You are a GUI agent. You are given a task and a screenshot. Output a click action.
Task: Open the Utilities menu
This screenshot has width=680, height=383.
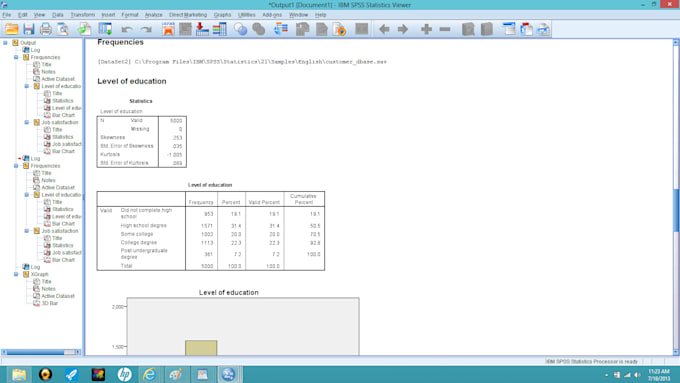coord(246,15)
